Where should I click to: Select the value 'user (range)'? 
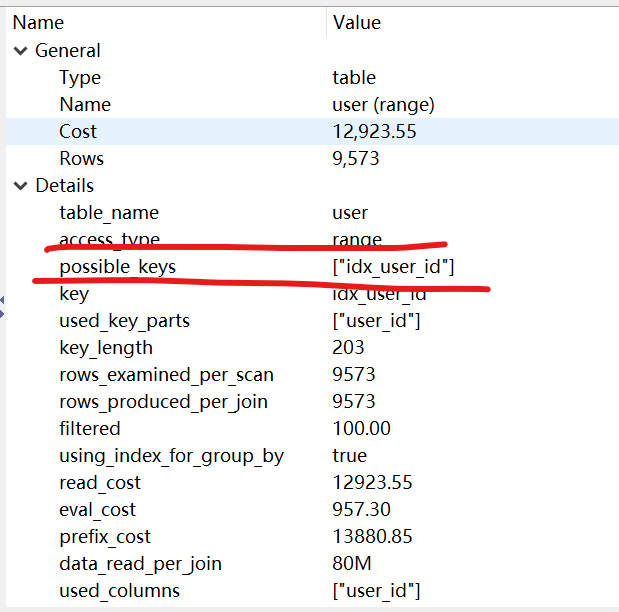click(x=383, y=105)
